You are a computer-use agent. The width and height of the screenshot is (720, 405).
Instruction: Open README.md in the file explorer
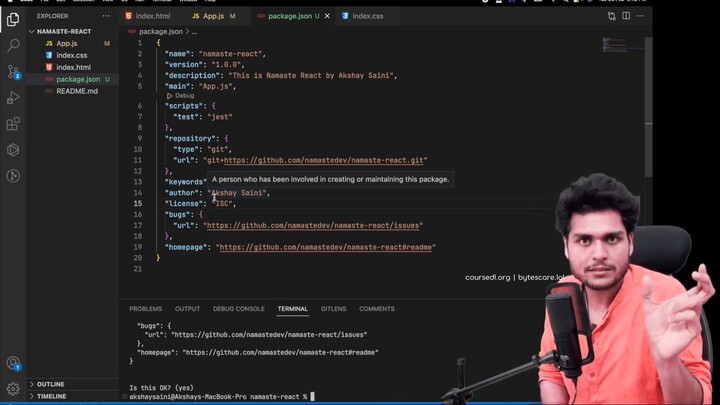pos(73,91)
